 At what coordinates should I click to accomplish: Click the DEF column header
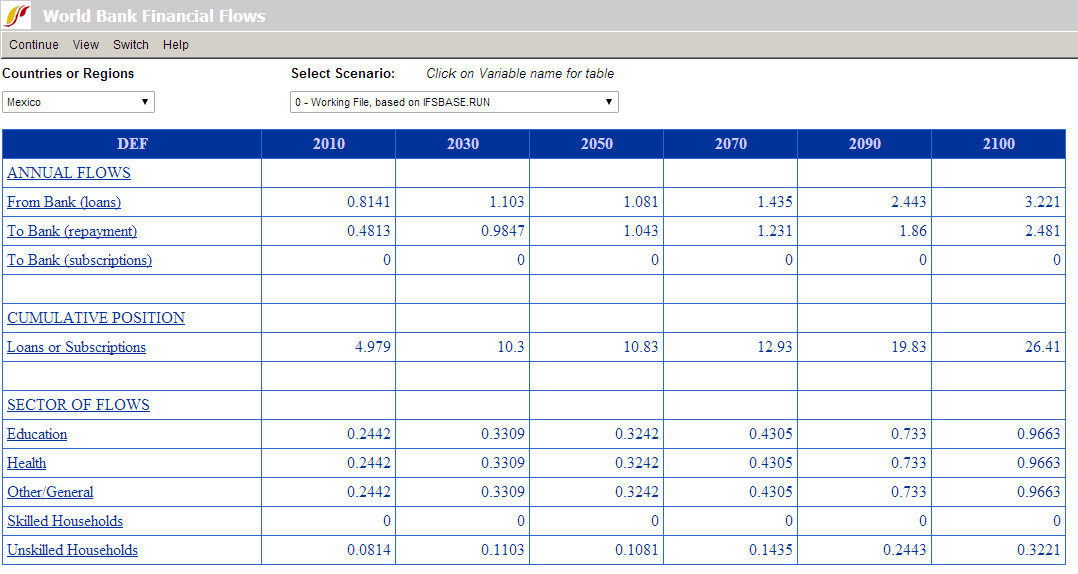pos(132,144)
